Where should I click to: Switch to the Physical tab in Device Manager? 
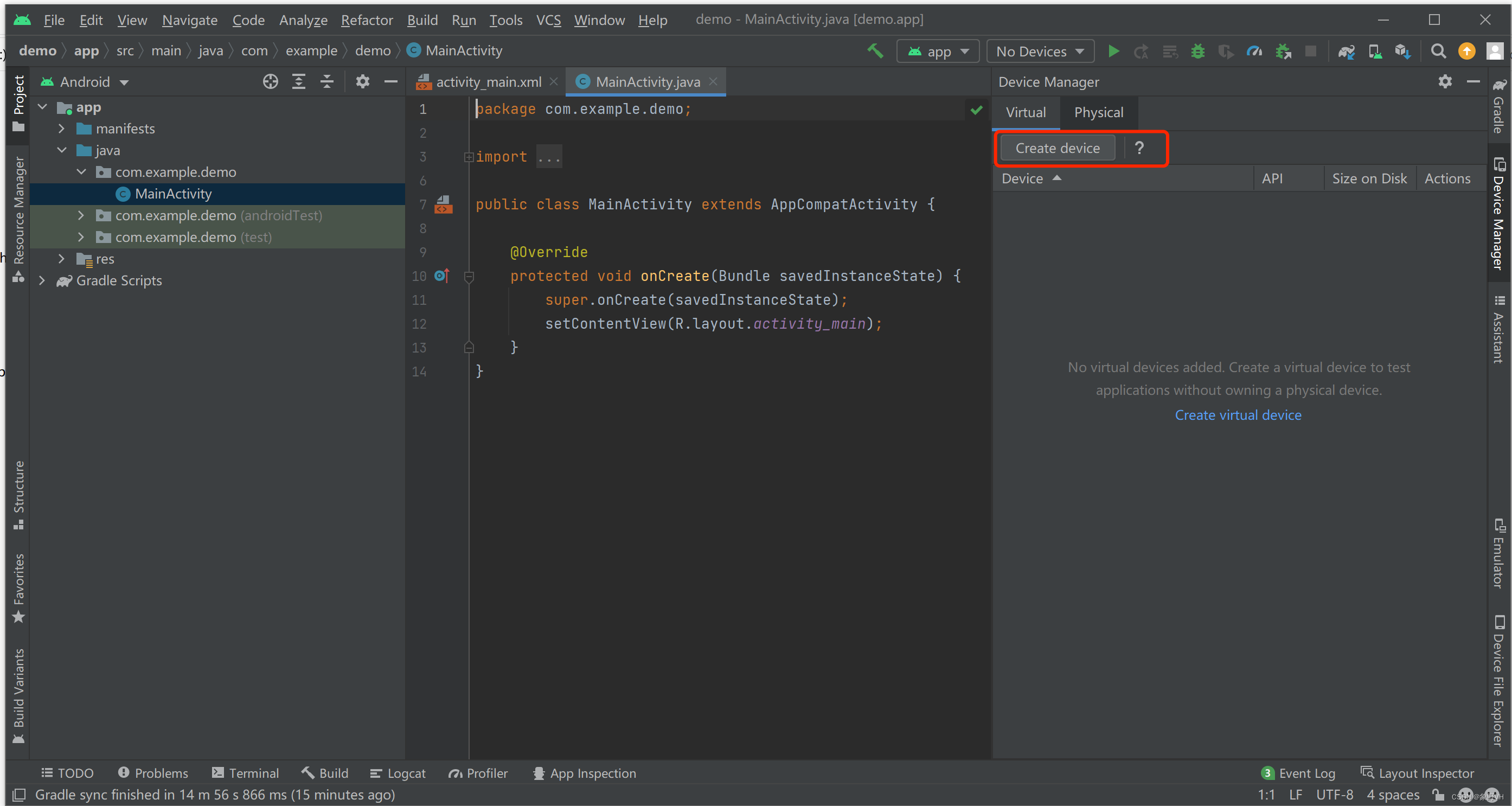1097,112
